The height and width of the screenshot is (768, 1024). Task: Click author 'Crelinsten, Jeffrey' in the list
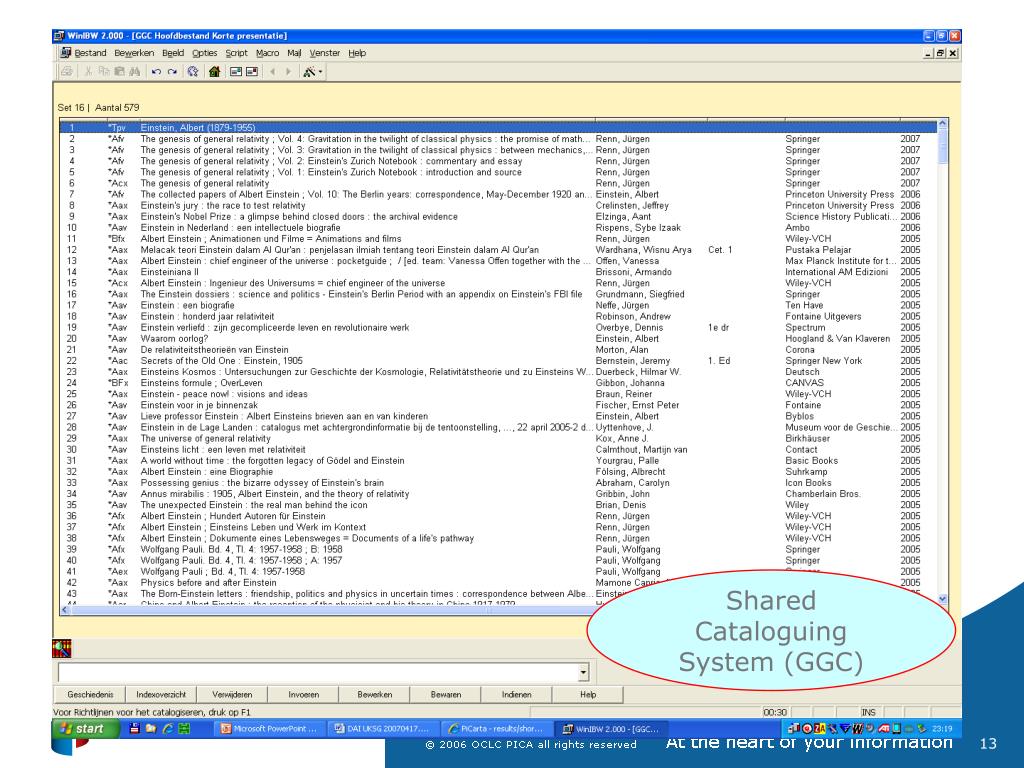point(632,205)
